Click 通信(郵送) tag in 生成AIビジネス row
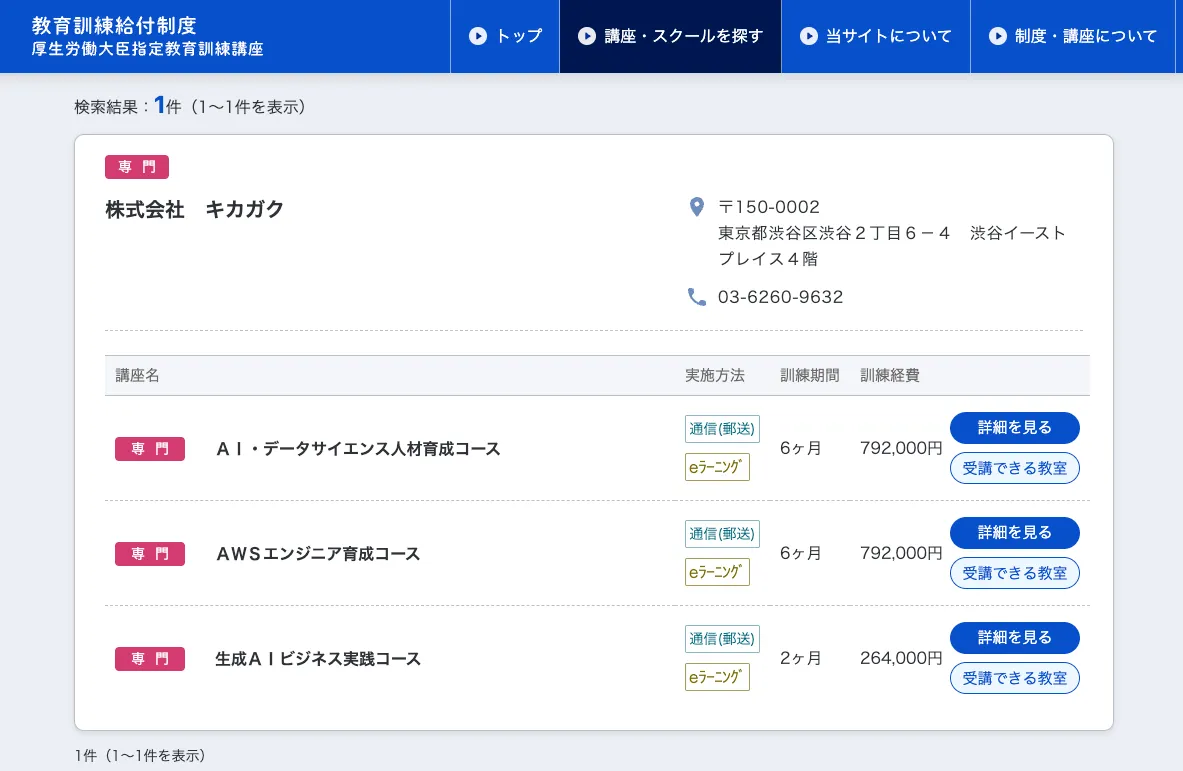Image resolution: width=1183 pixels, height=771 pixels. [x=722, y=638]
